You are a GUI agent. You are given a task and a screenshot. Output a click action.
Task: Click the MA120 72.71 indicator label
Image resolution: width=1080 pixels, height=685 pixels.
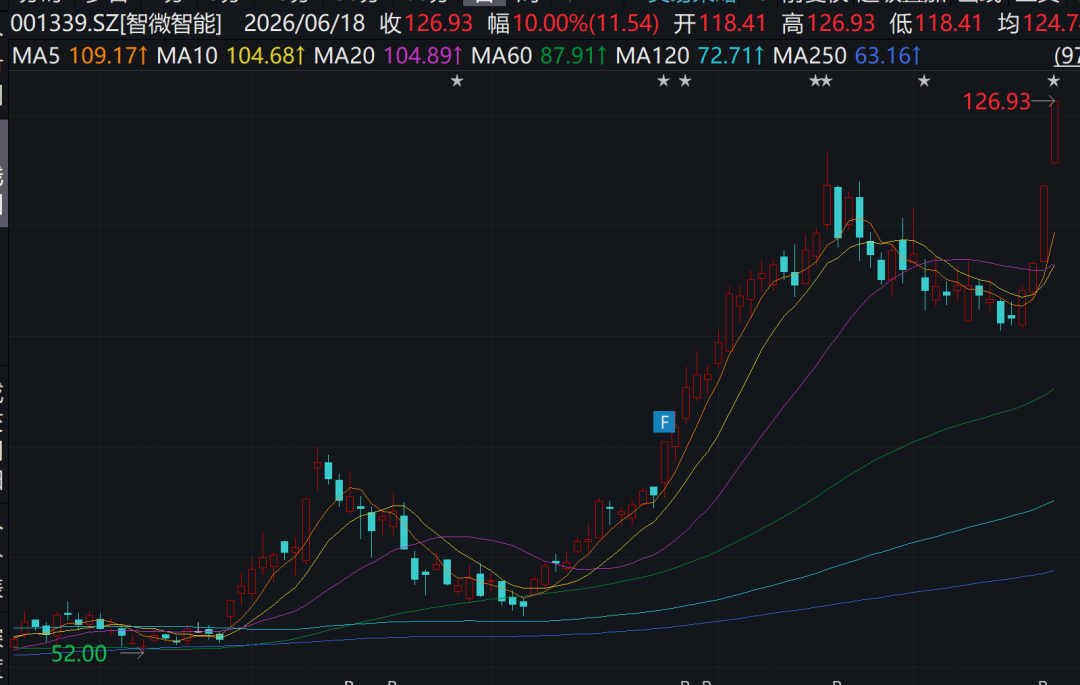click(x=690, y=56)
